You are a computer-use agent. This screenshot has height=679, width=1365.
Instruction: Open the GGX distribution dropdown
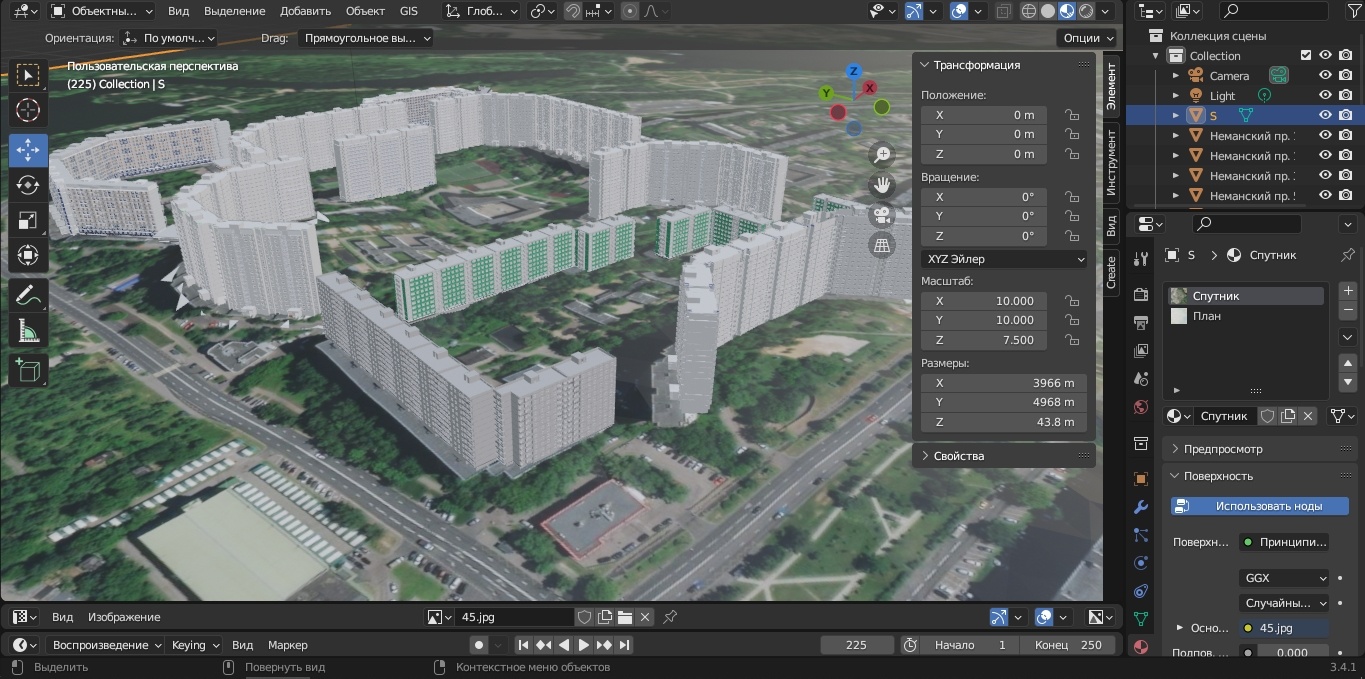click(1284, 578)
